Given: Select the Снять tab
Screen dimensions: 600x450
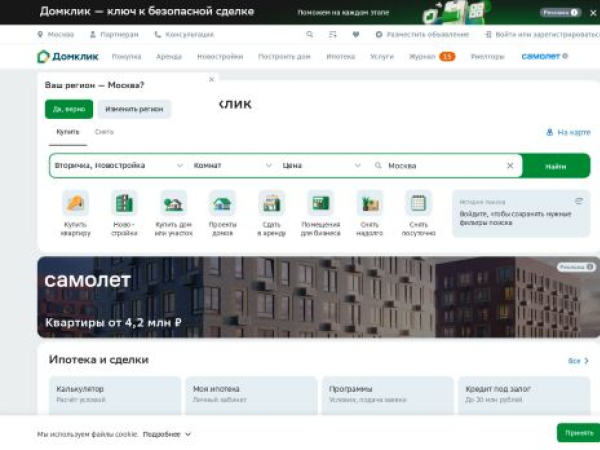Looking at the screenshot, I should (104, 132).
